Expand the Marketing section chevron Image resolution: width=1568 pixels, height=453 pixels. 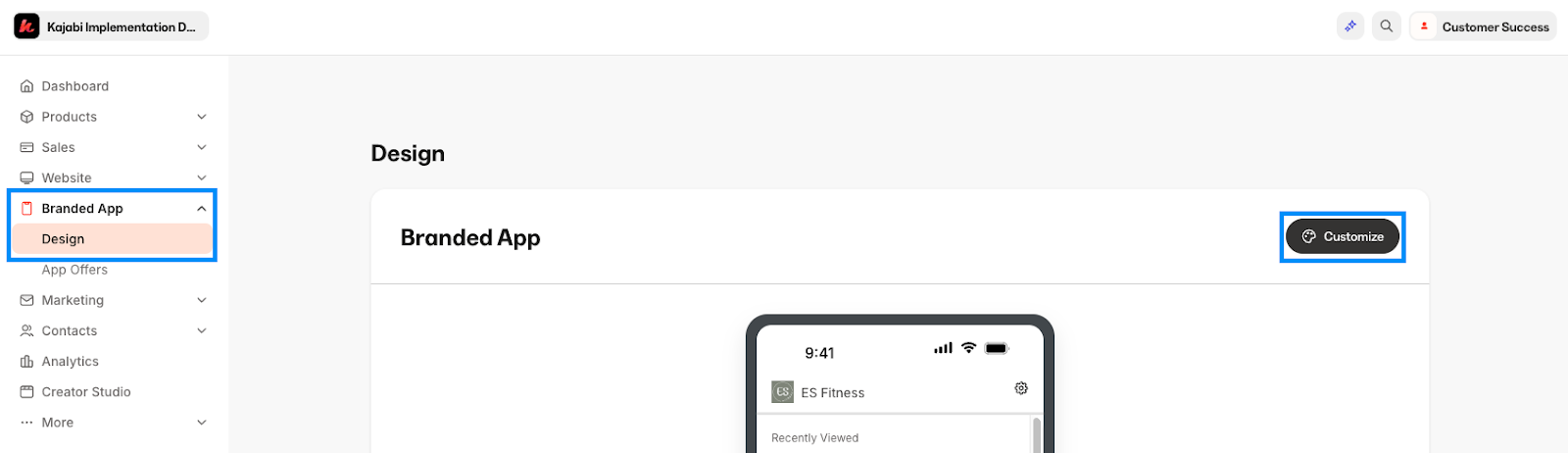(202, 300)
